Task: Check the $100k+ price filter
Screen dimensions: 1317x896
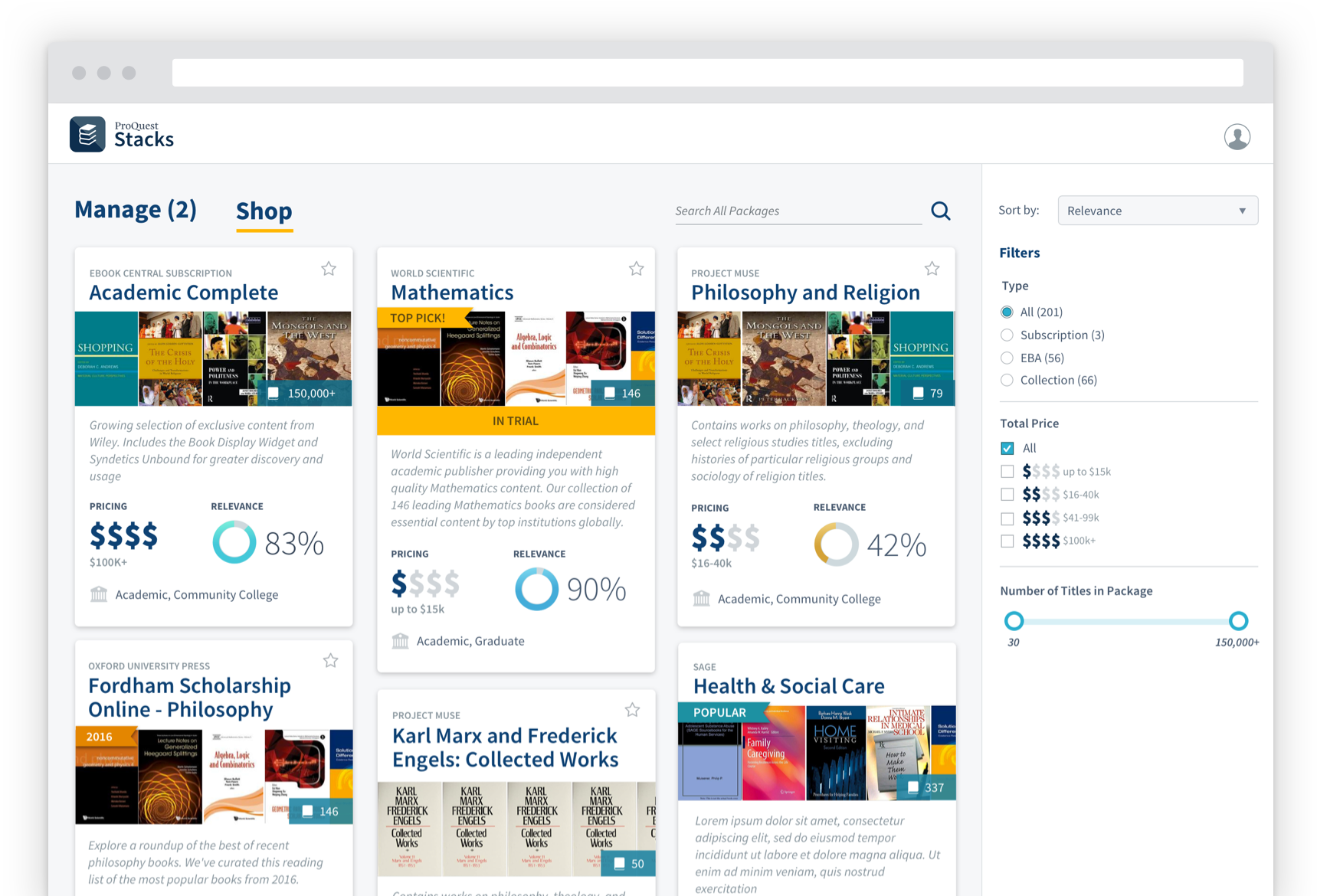Action: point(1007,541)
